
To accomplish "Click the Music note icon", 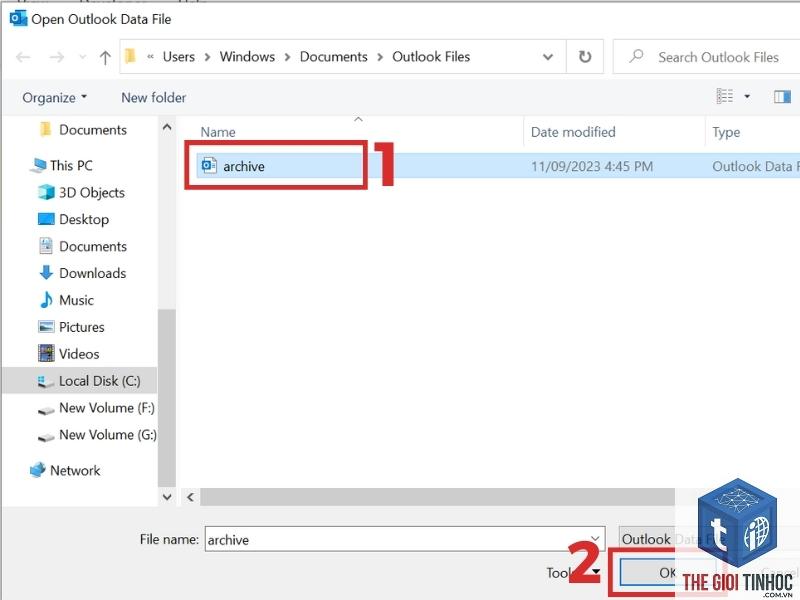I will (x=46, y=300).
